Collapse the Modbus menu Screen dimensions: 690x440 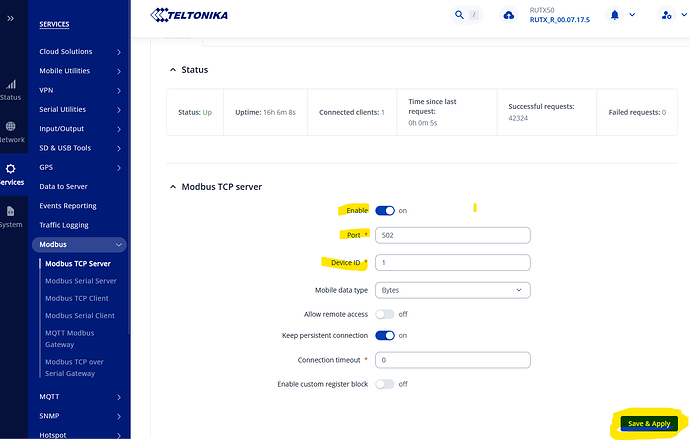pos(79,245)
